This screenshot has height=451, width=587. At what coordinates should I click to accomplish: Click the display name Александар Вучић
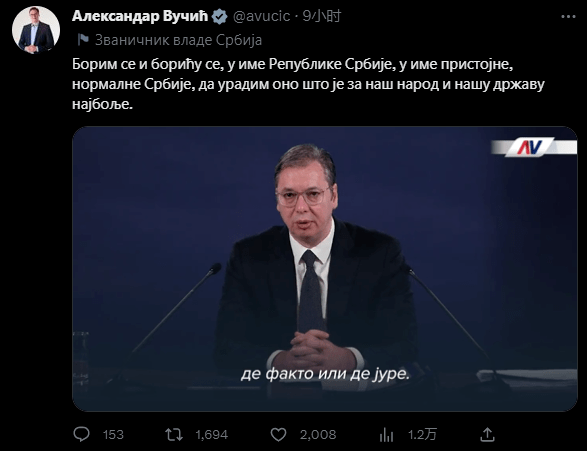(140, 16)
